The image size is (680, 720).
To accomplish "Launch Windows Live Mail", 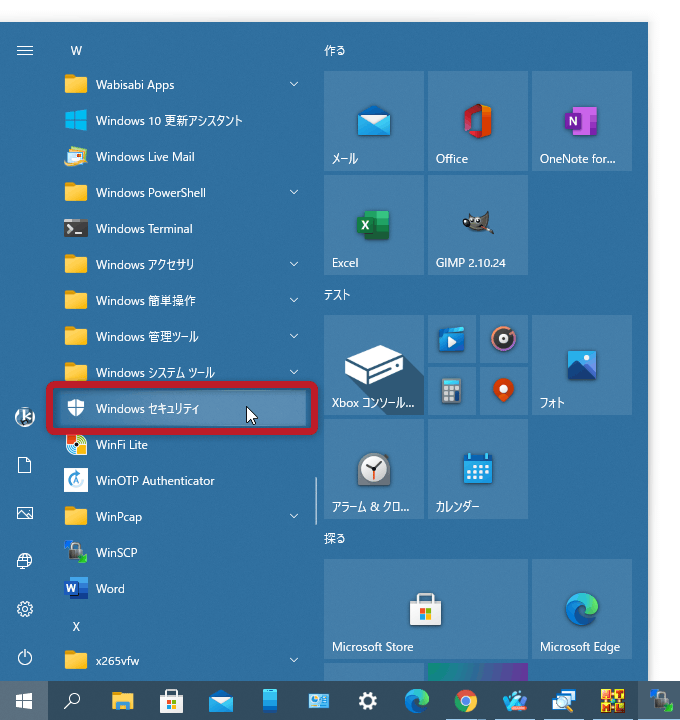I will (x=180, y=157).
